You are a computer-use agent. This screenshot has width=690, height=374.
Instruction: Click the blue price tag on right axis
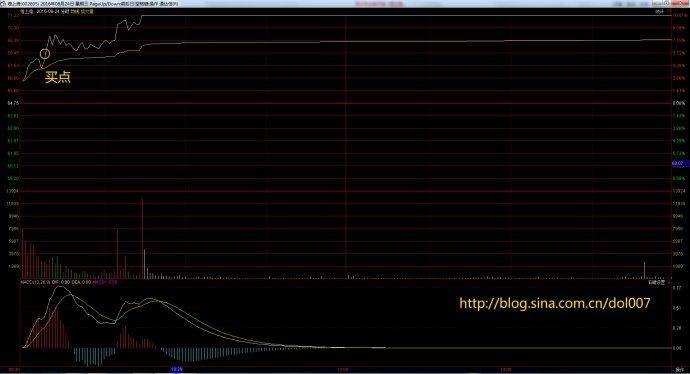pyautogui.click(x=680, y=164)
